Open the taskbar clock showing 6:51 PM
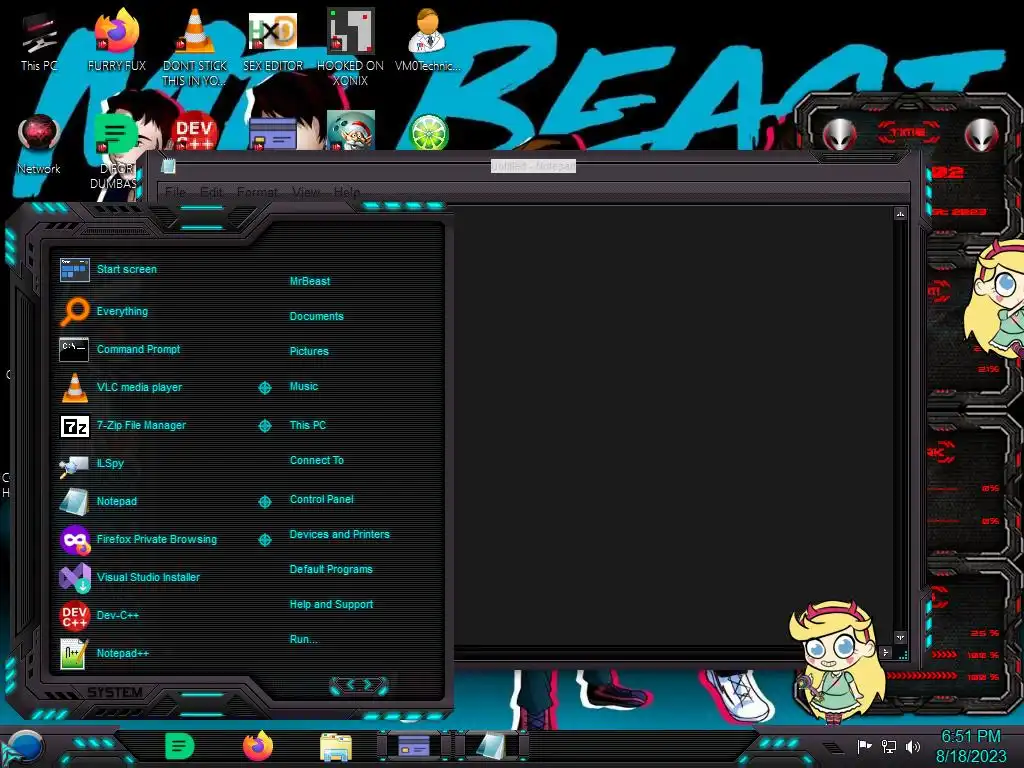1024x768 pixels. 970,746
